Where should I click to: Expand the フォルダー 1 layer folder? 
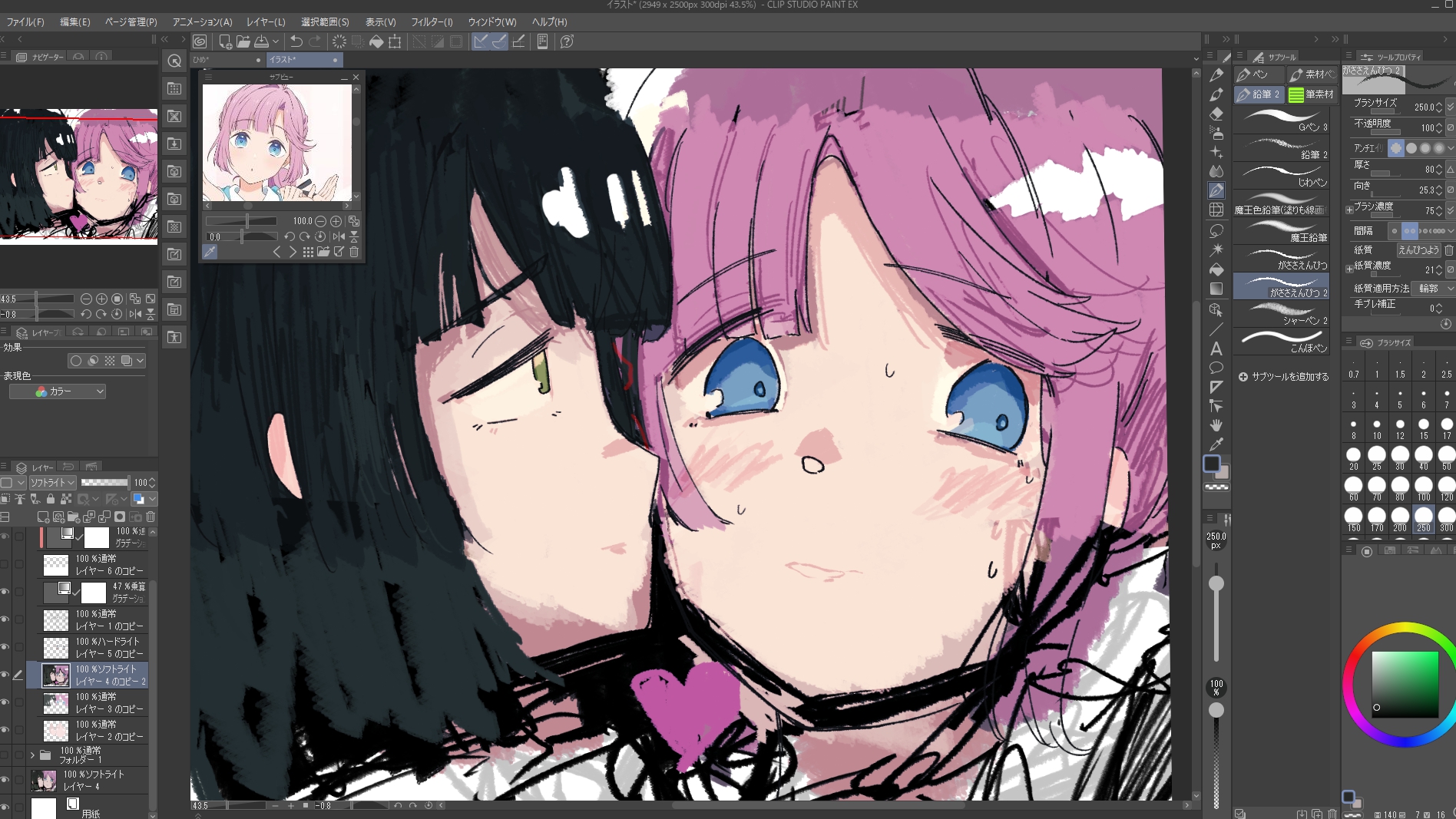tap(32, 755)
